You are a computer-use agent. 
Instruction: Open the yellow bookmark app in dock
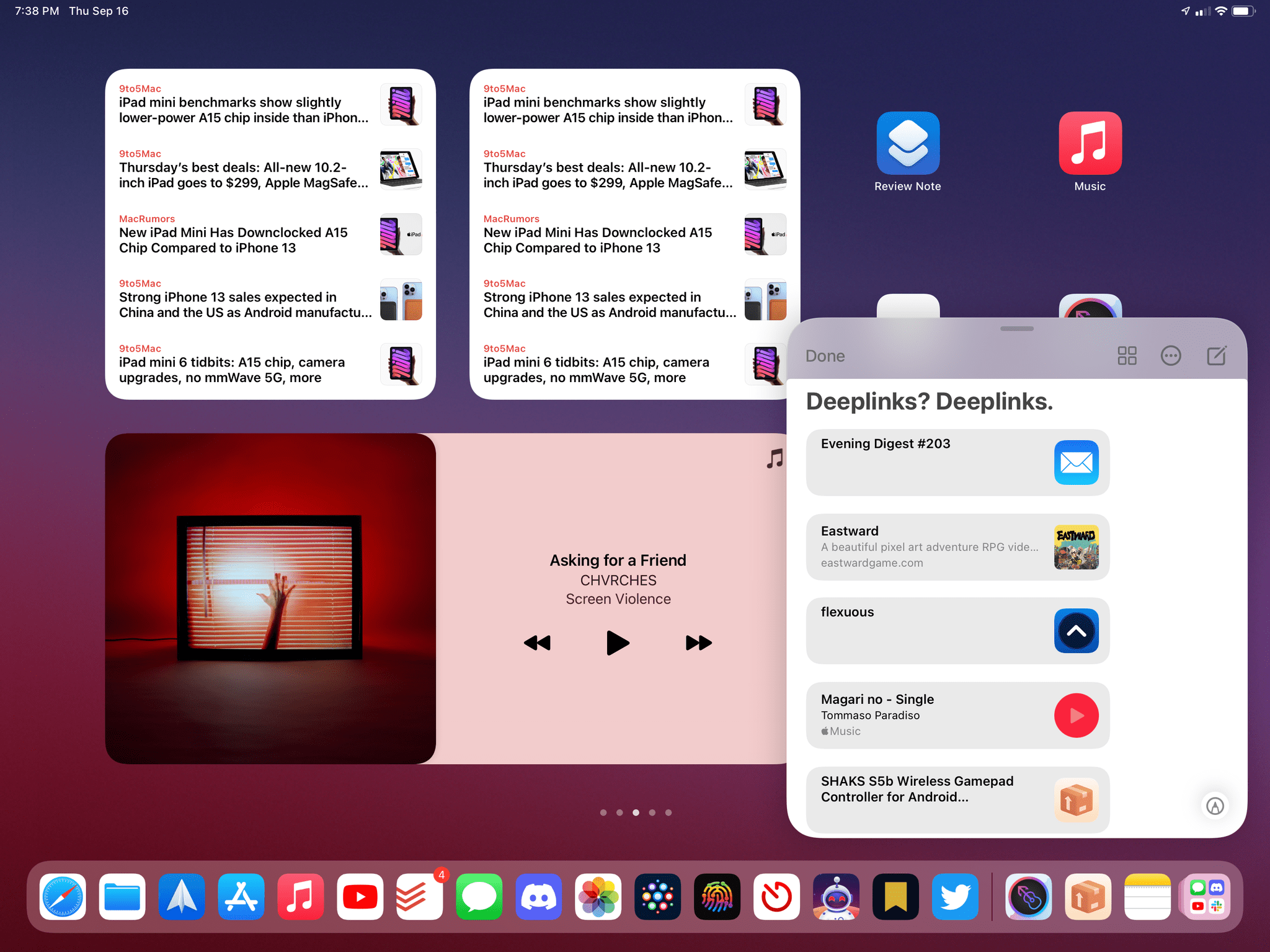896,897
